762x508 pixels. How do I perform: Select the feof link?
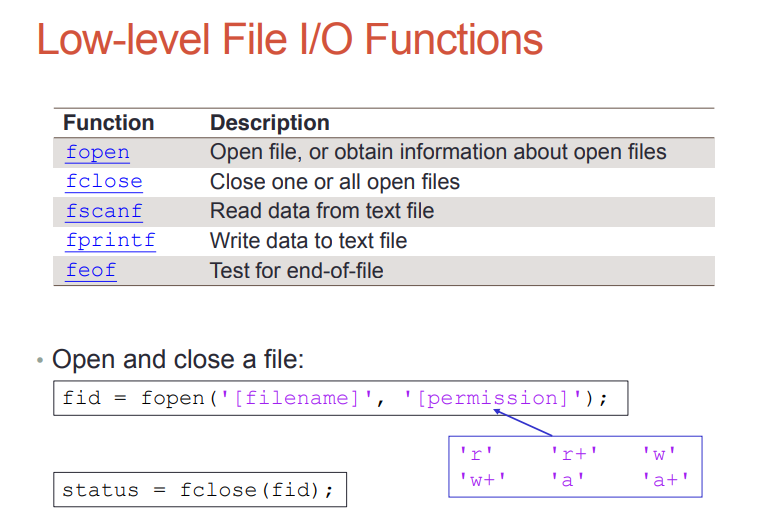click(x=91, y=270)
